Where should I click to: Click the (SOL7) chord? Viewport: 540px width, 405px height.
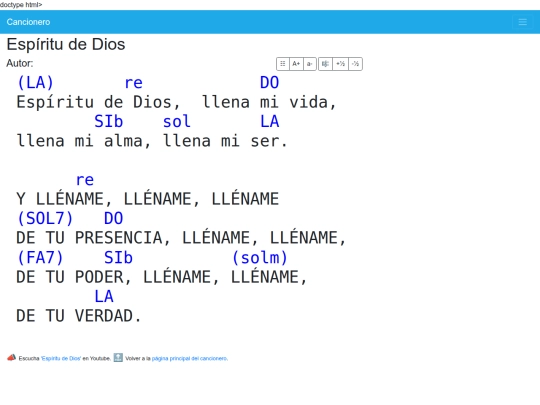pos(45,218)
